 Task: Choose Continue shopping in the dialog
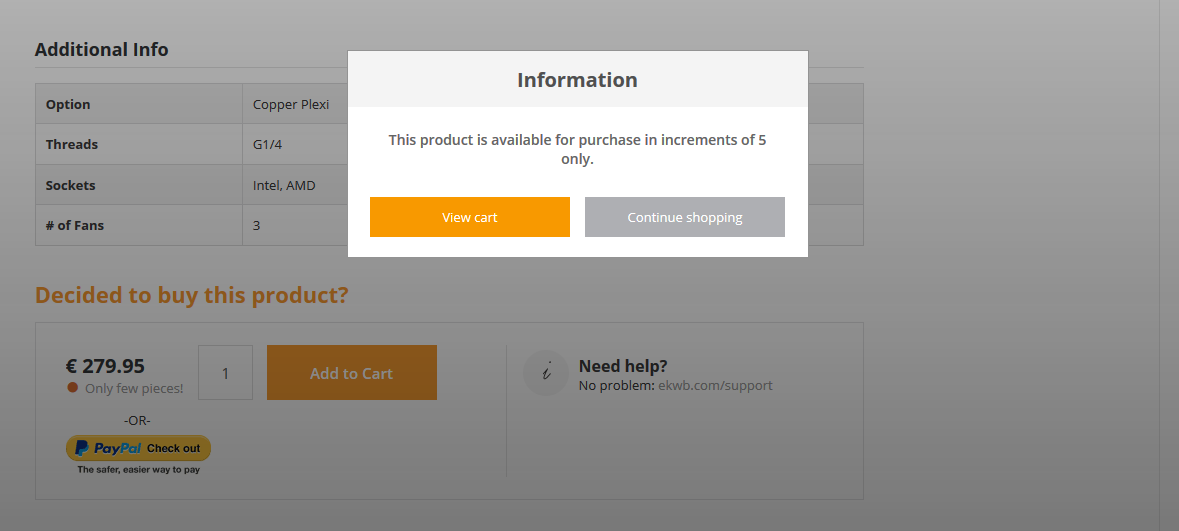click(684, 217)
